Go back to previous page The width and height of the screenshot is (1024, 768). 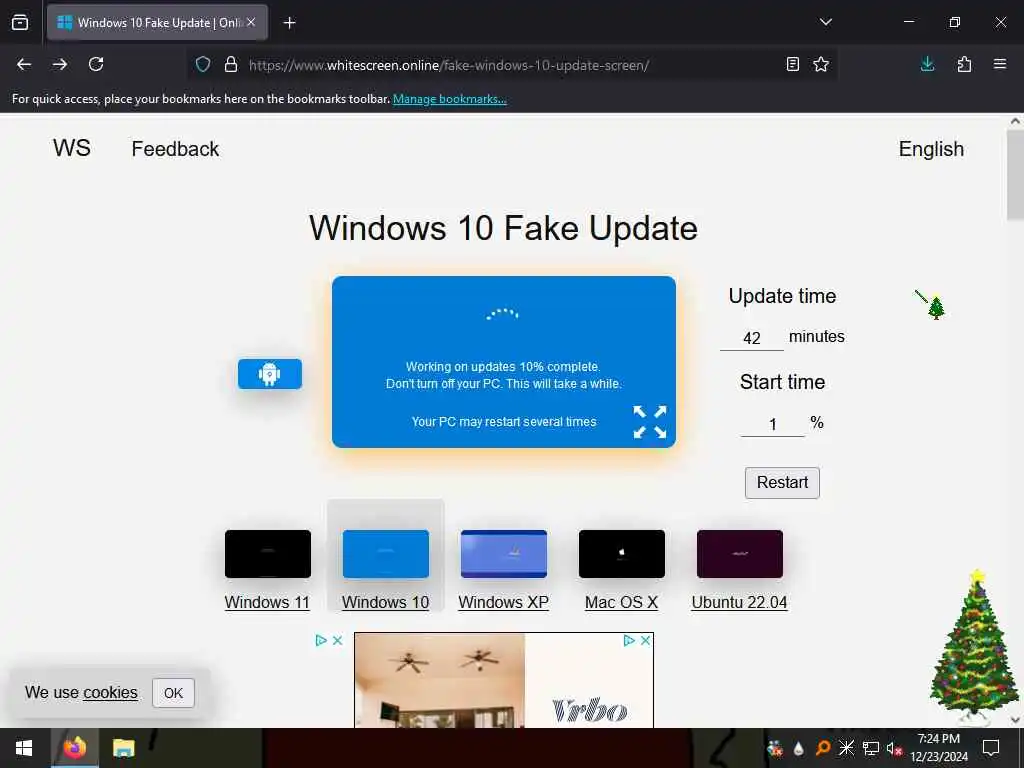[x=24, y=65]
